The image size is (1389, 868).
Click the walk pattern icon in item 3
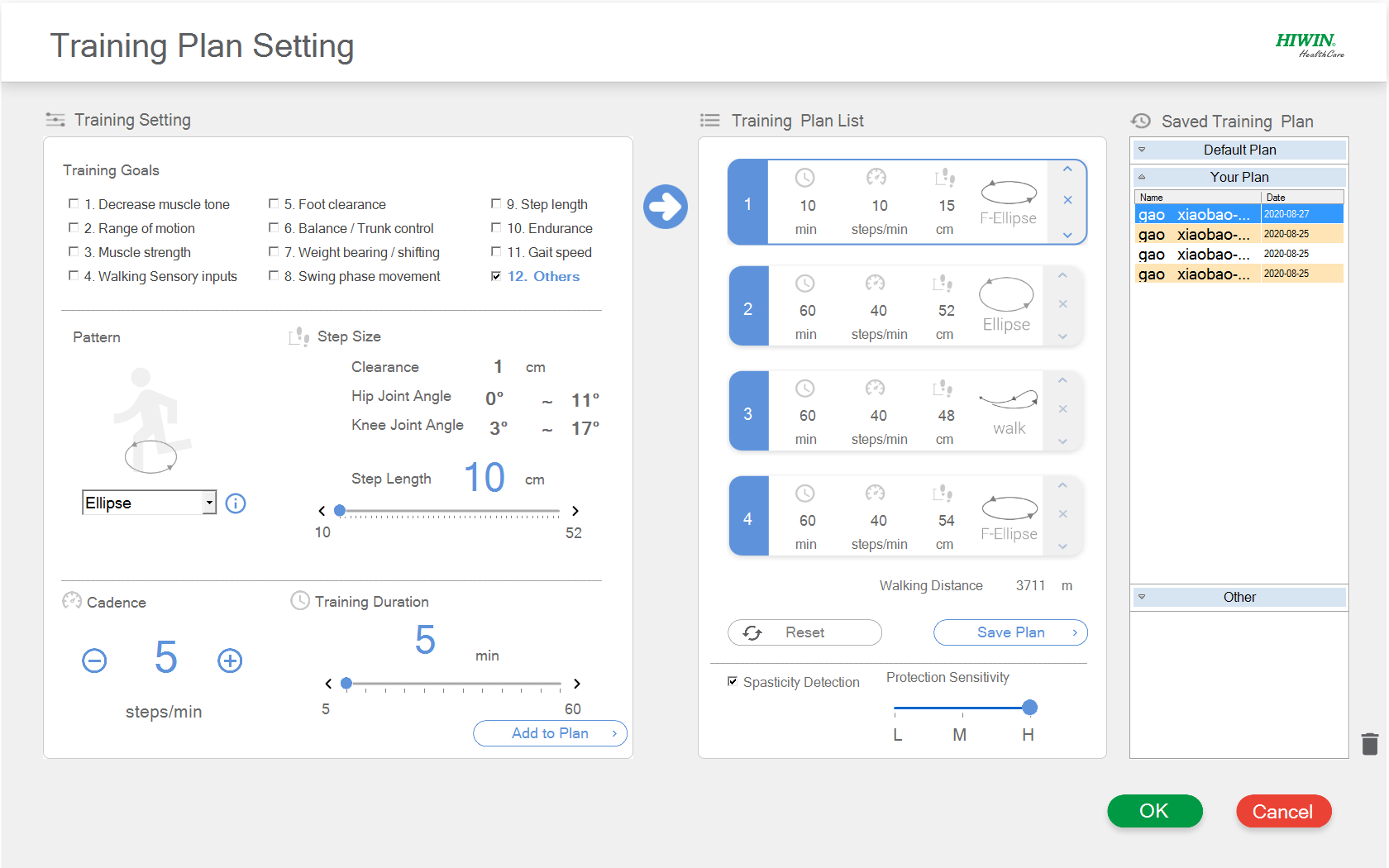pos(1009,399)
